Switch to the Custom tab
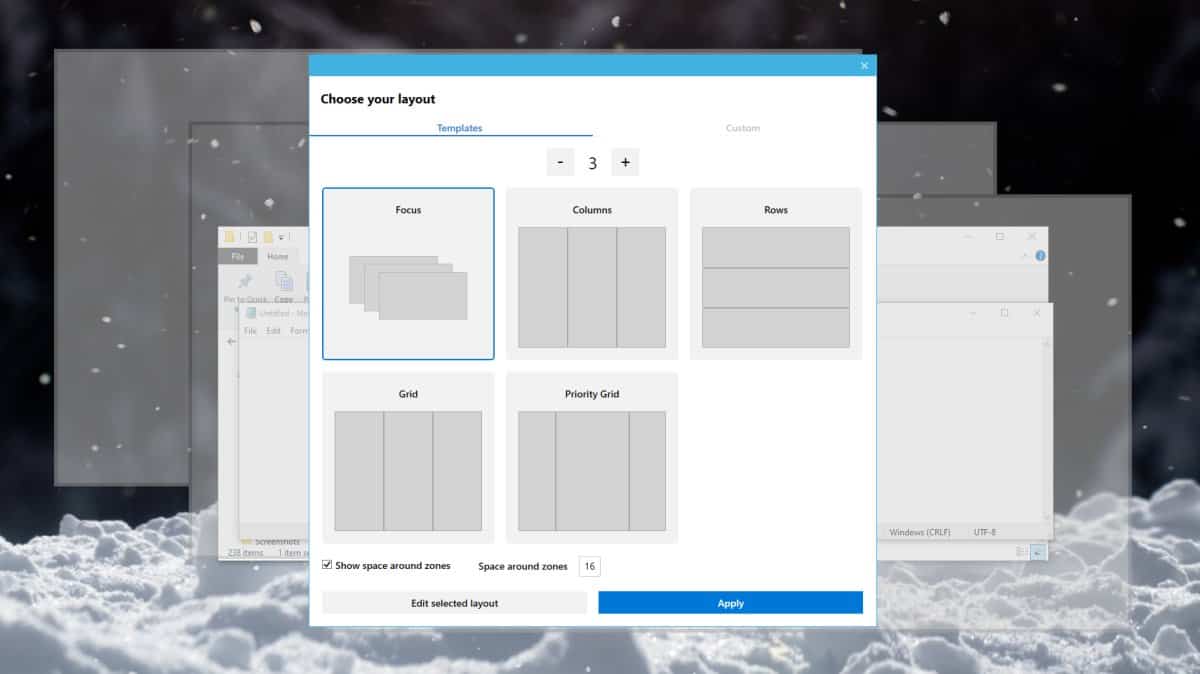 pyautogui.click(x=743, y=128)
